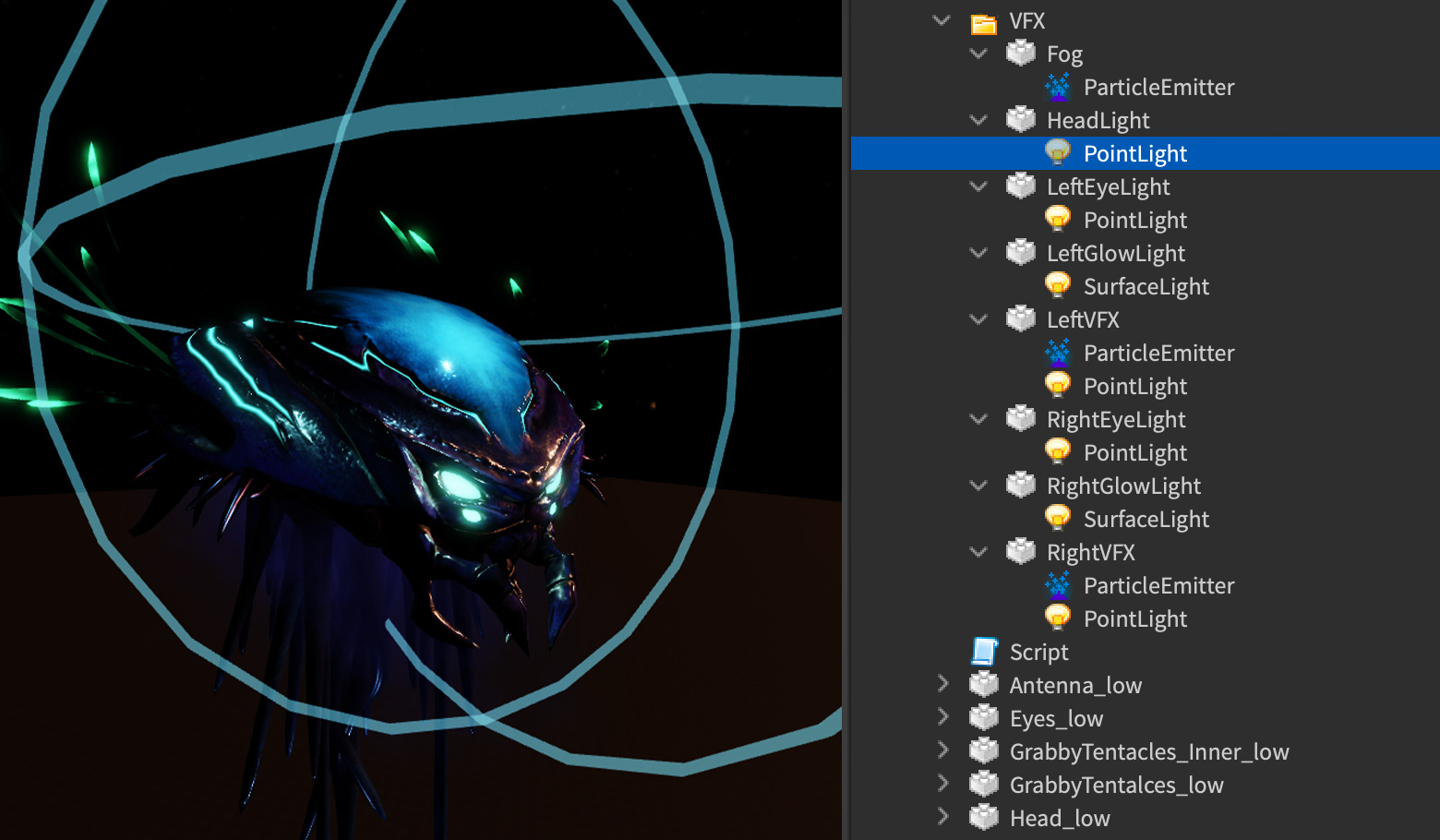Select the Script label
This screenshot has height=840, width=1440.
coord(1039,653)
